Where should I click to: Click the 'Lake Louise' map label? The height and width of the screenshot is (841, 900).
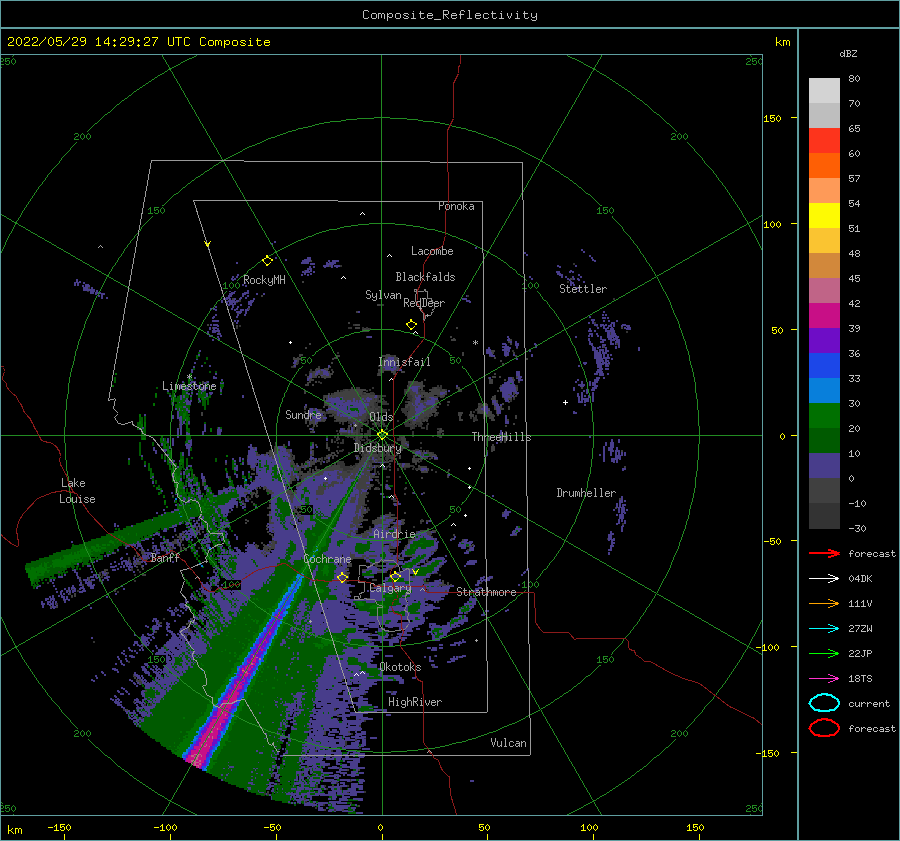coord(77,491)
